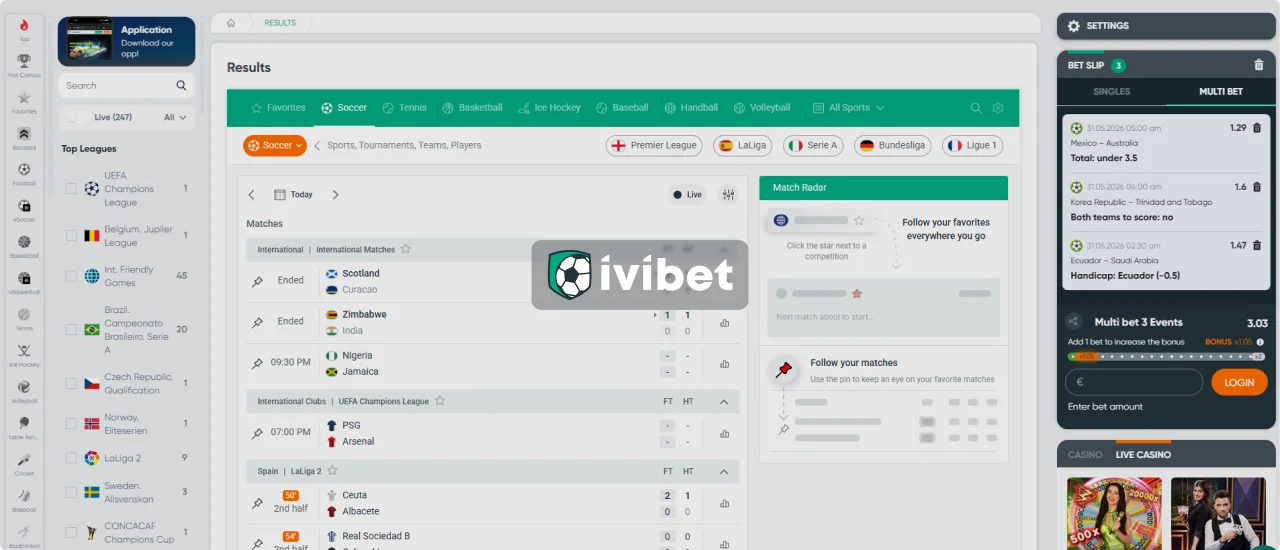The width and height of the screenshot is (1280, 550).
Task: Select Basketball in left sidebar
Action: tap(24, 246)
